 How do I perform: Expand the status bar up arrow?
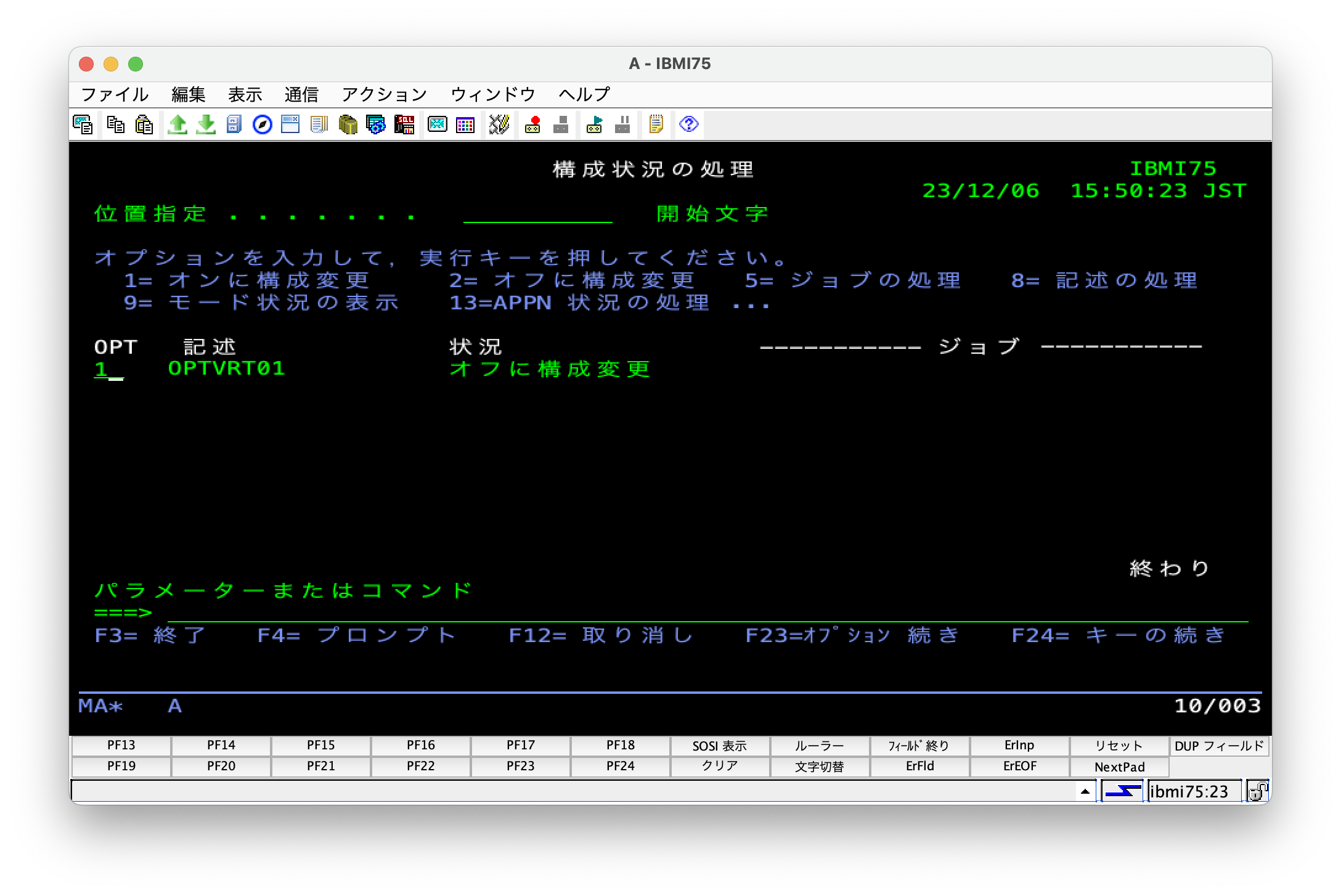pyautogui.click(x=1085, y=791)
